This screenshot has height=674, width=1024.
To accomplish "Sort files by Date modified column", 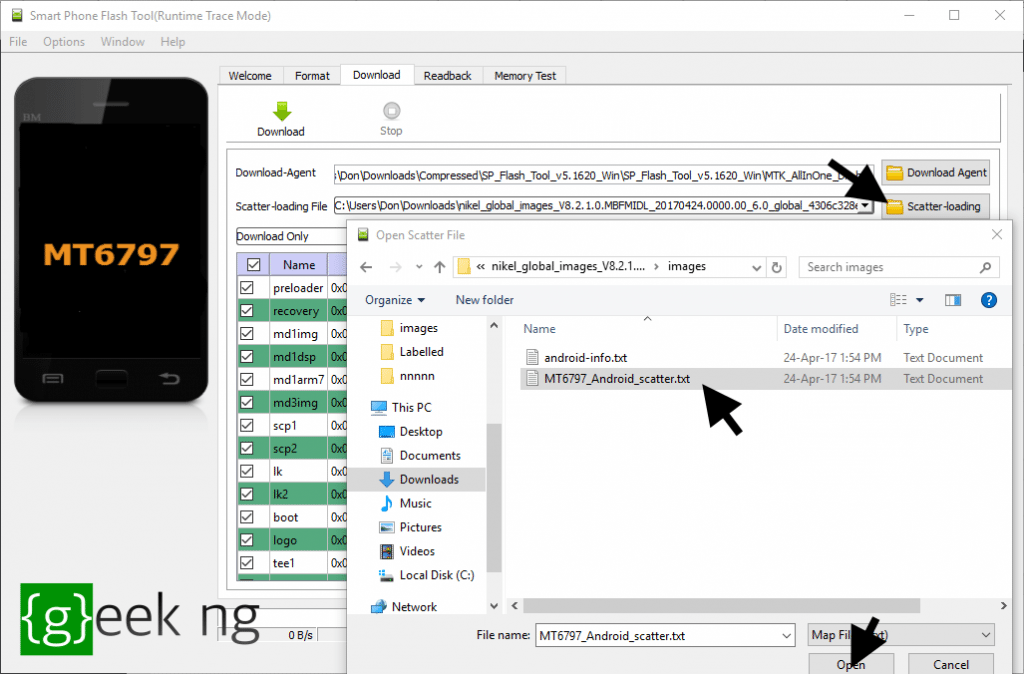I will 821,329.
